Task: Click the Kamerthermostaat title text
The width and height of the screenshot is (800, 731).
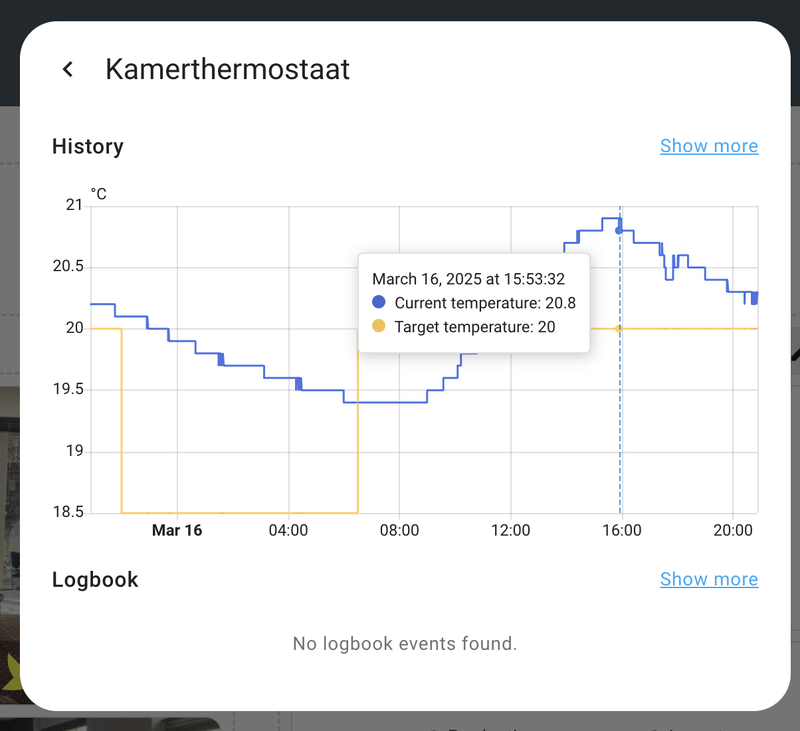Action: coord(228,69)
